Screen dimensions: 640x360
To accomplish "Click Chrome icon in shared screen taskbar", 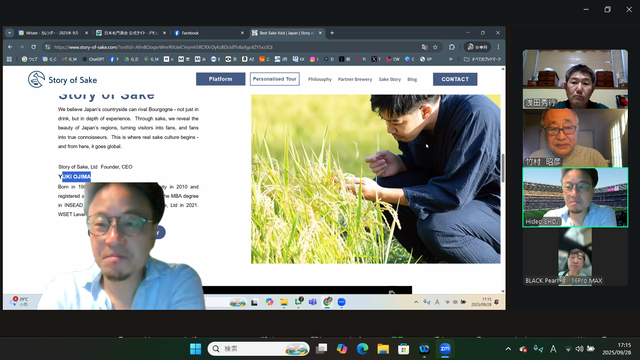I will [x=327, y=302].
